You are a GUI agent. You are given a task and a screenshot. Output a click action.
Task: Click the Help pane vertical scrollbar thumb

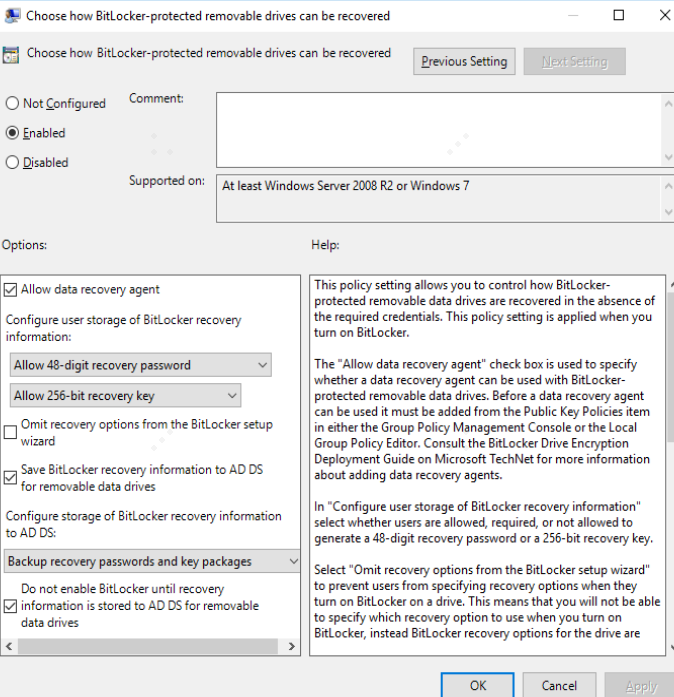tap(671, 367)
